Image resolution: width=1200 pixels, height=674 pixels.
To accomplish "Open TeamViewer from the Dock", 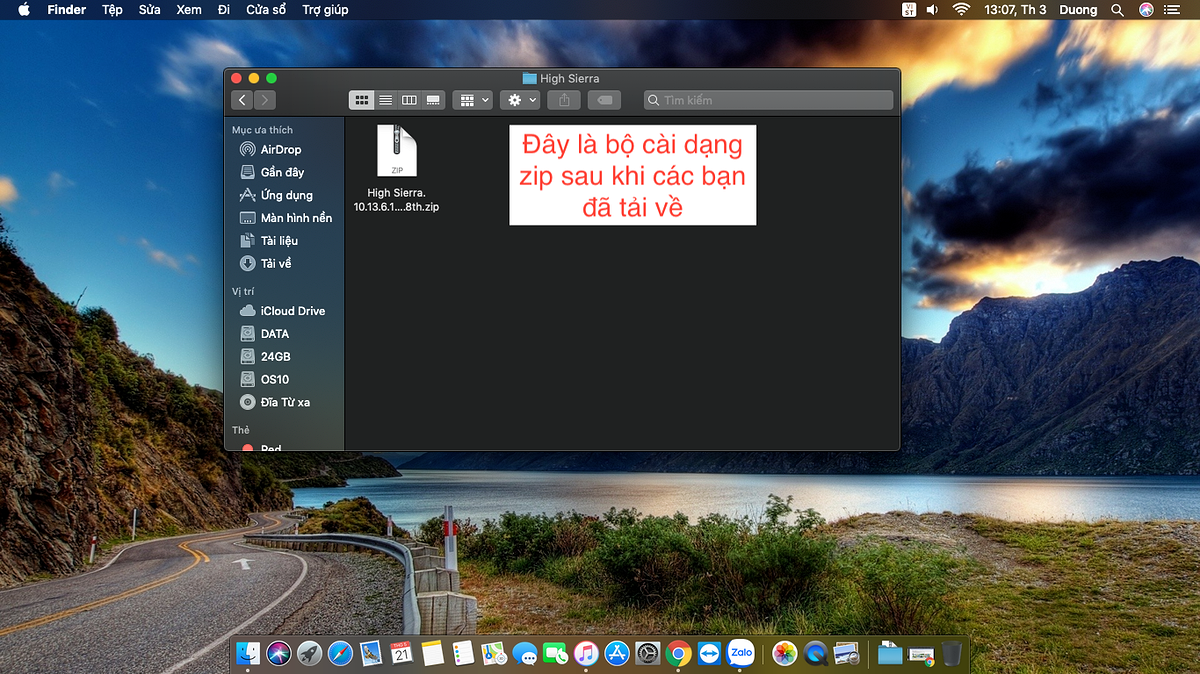I will pos(710,653).
